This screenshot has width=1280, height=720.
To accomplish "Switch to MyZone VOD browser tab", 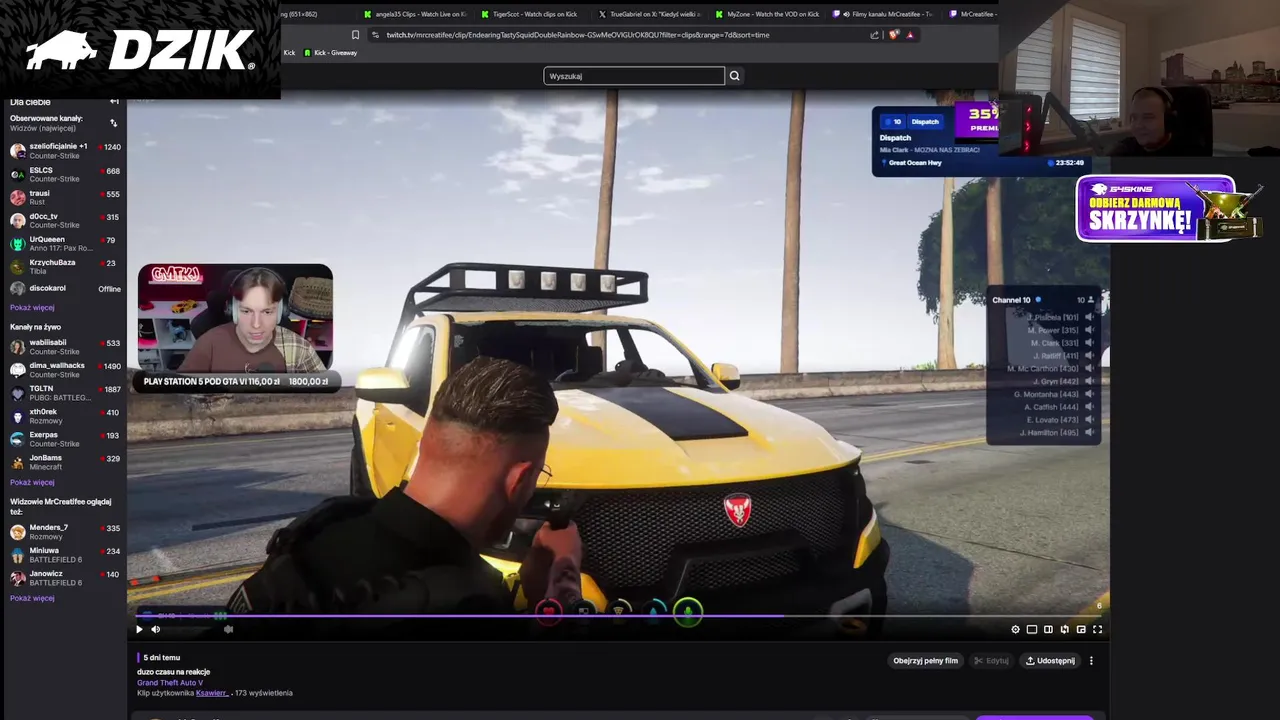I will pyautogui.click(x=766, y=14).
